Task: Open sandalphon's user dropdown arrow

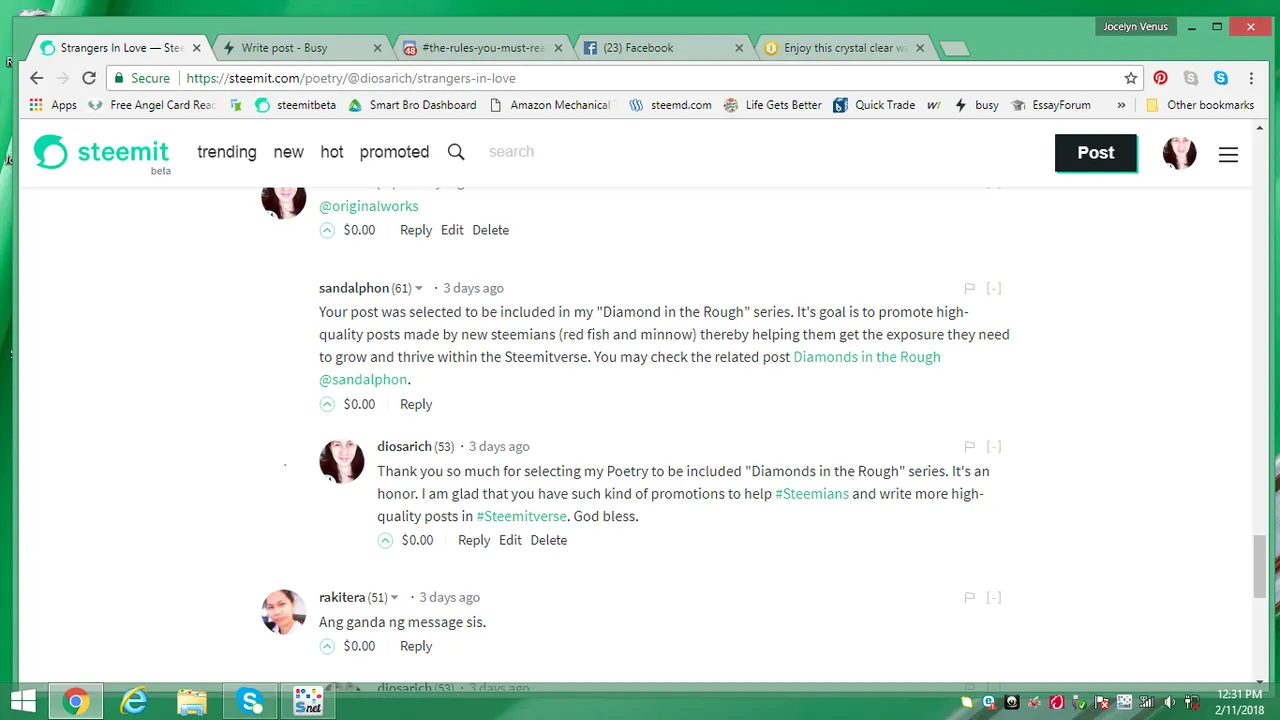Action: 419,289
